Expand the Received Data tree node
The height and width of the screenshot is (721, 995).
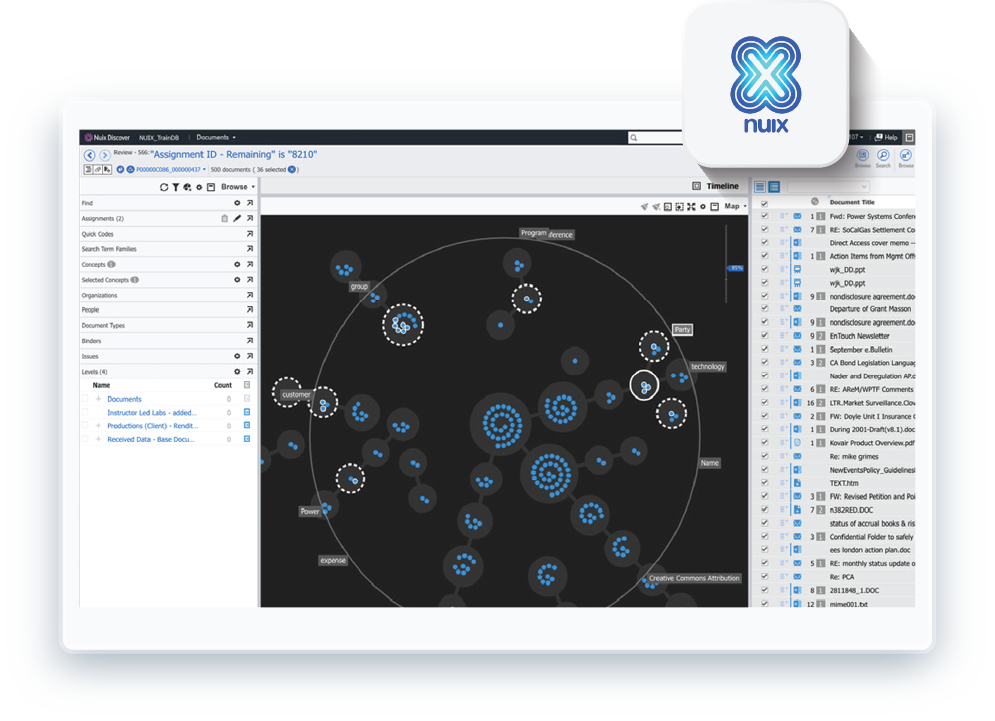click(98, 439)
